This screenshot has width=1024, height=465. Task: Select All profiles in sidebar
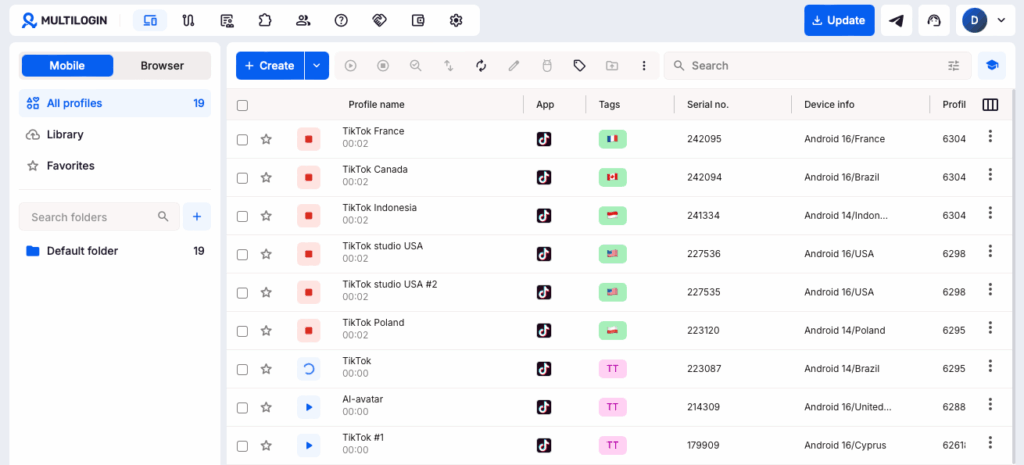click(x=115, y=103)
